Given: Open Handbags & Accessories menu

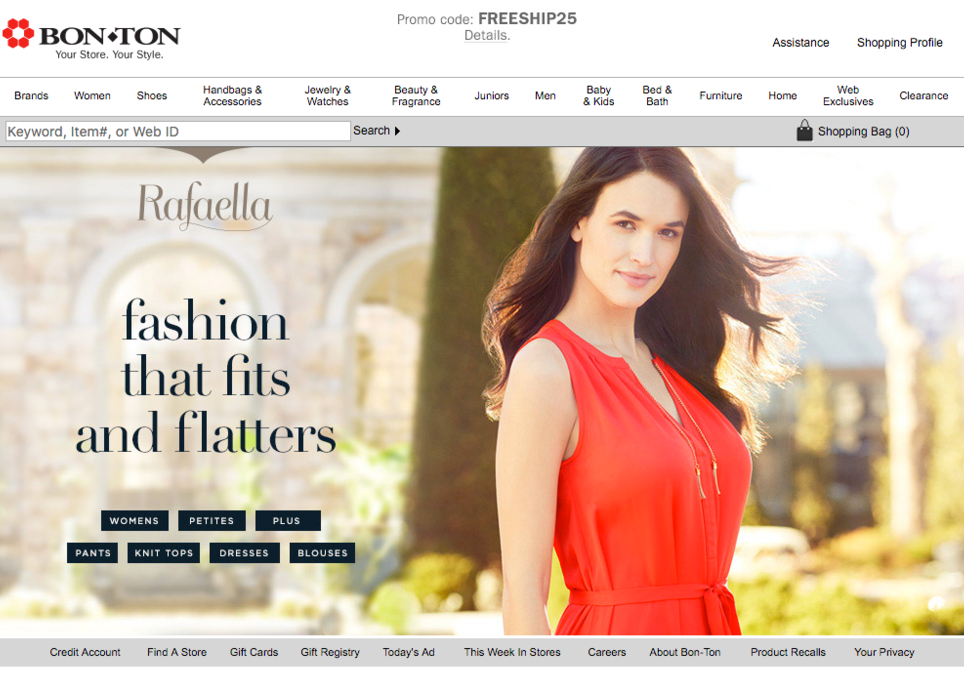Looking at the screenshot, I should (232, 95).
